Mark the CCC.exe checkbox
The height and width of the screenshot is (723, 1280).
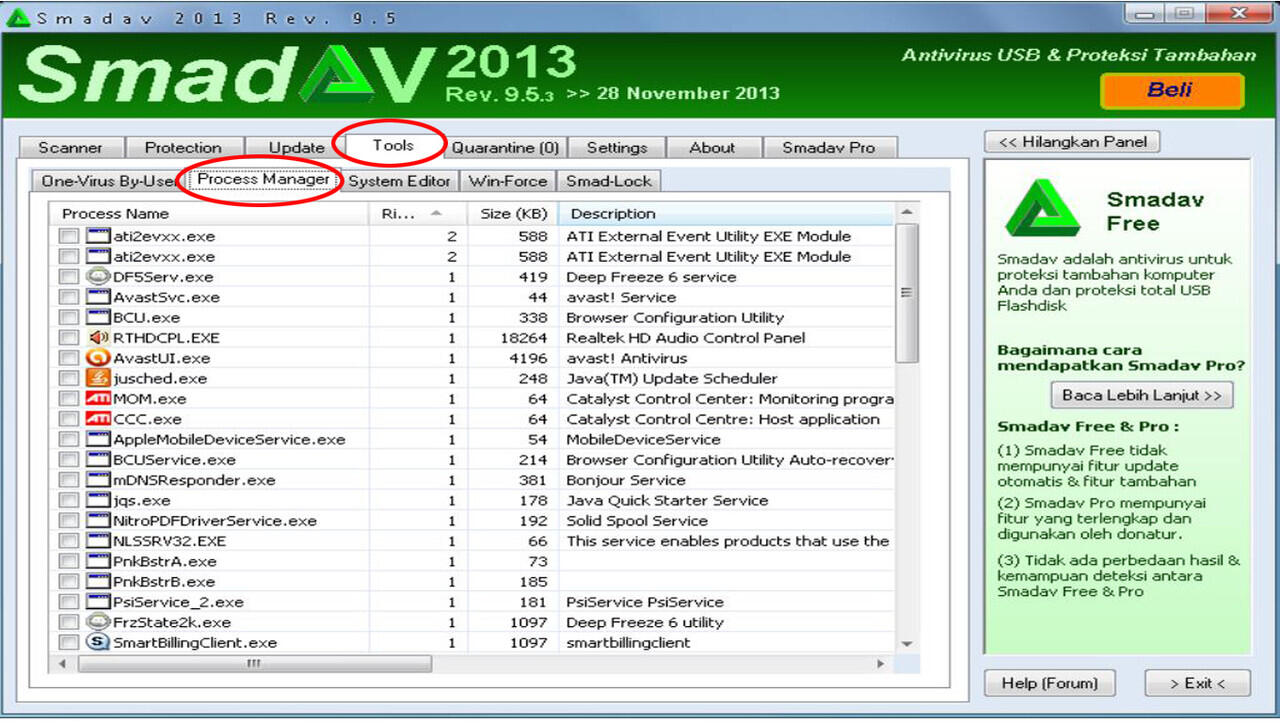[x=68, y=419]
